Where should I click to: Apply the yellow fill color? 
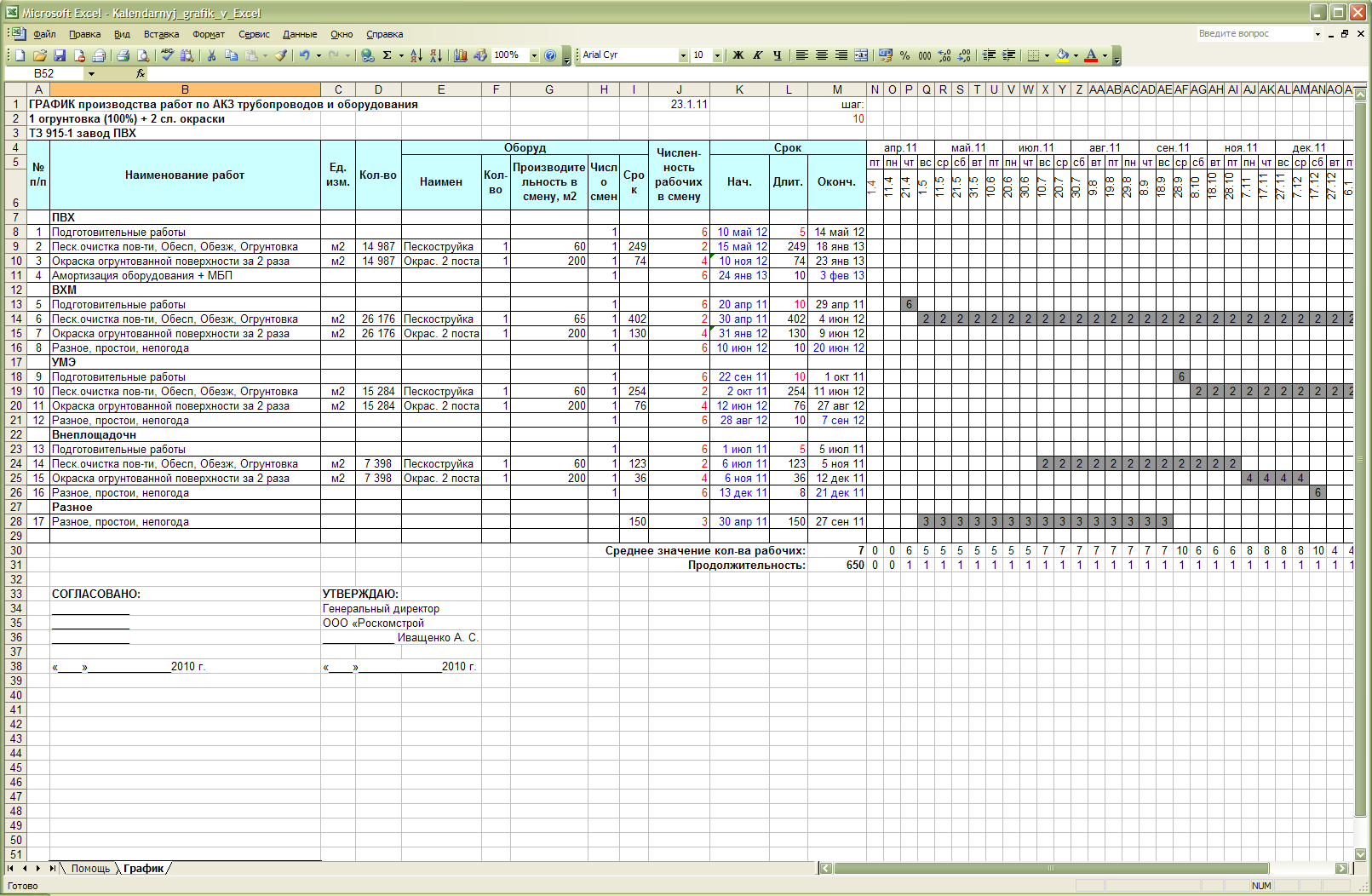1062,55
